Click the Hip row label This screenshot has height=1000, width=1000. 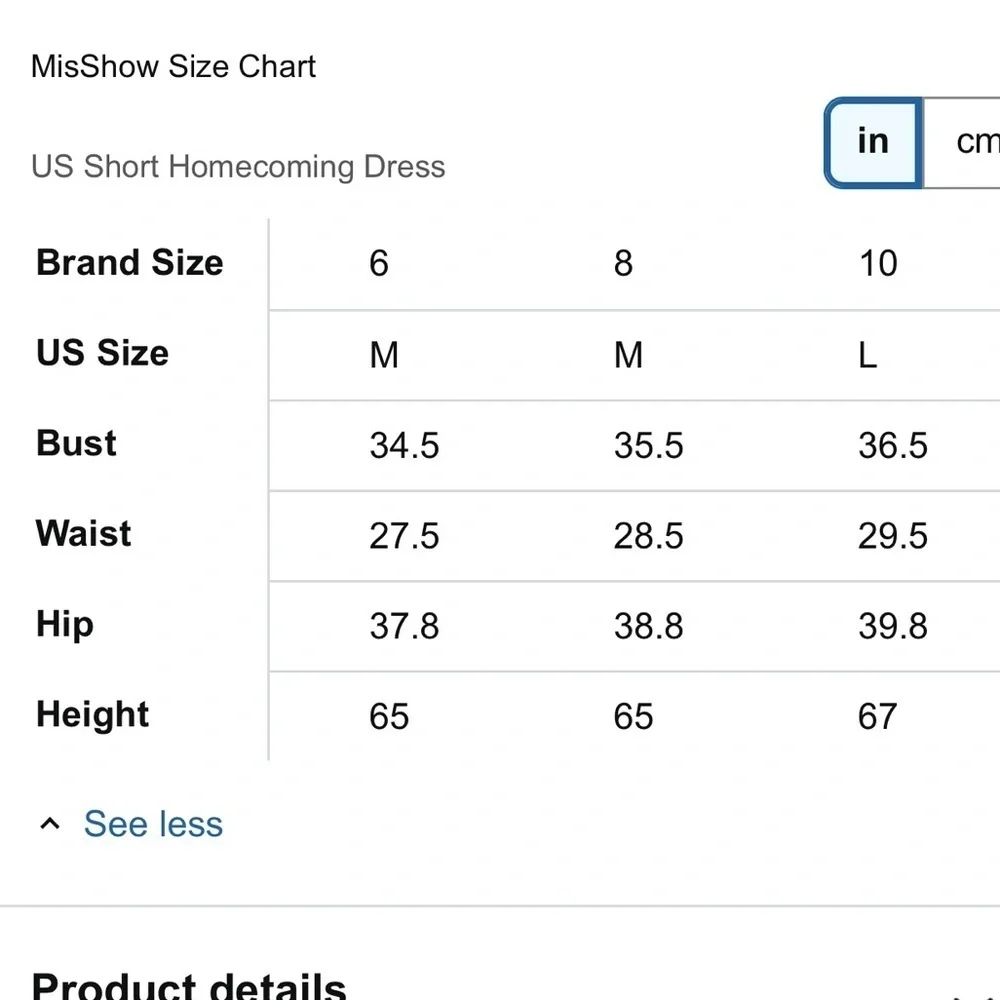(64, 624)
